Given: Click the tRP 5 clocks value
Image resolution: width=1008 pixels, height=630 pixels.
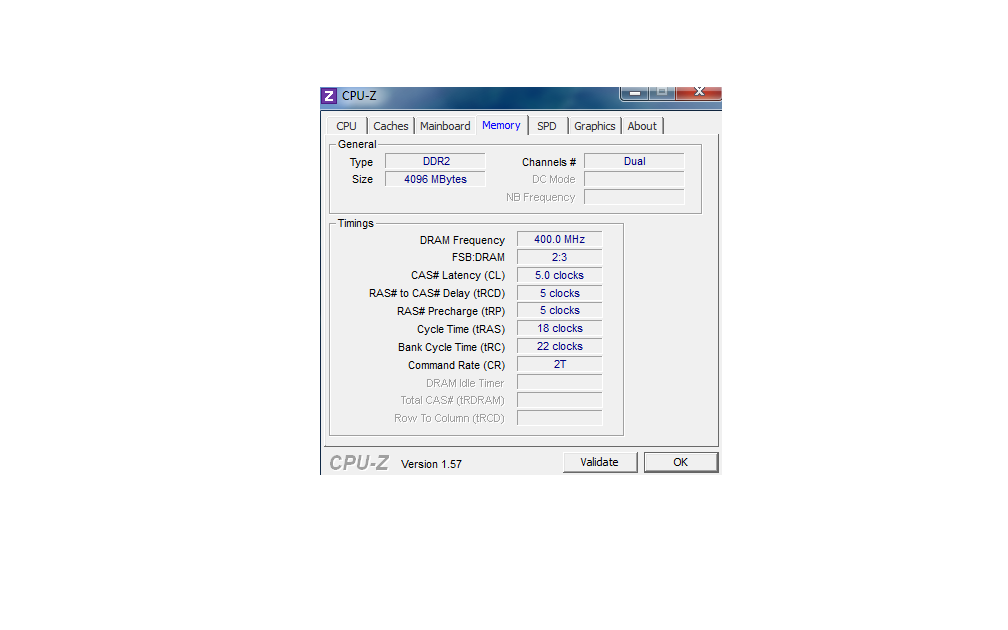Looking at the screenshot, I should [x=559, y=310].
